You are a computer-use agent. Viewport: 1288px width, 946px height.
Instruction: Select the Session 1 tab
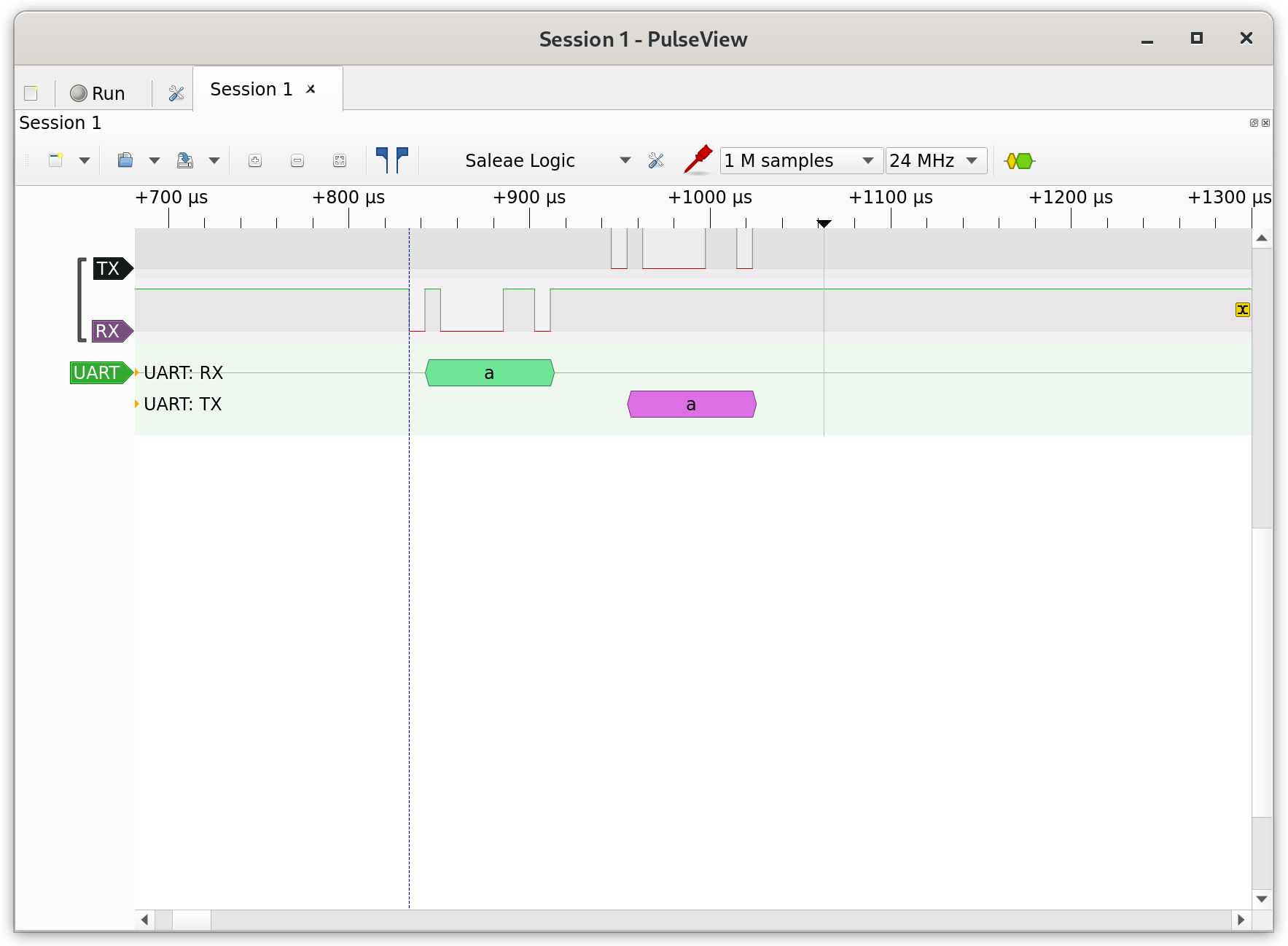pos(251,90)
